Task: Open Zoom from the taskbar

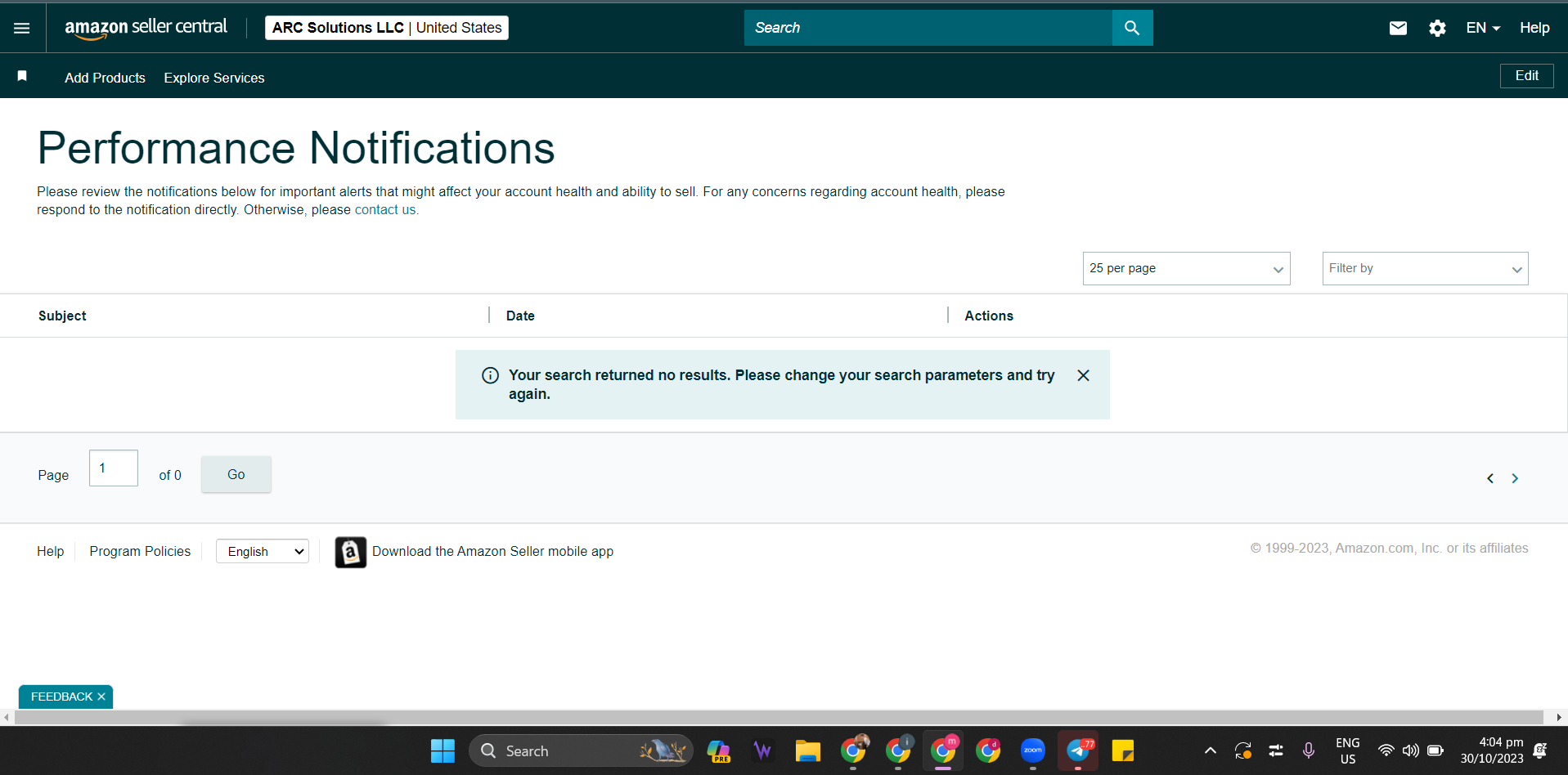Action: tap(1033, 750)
